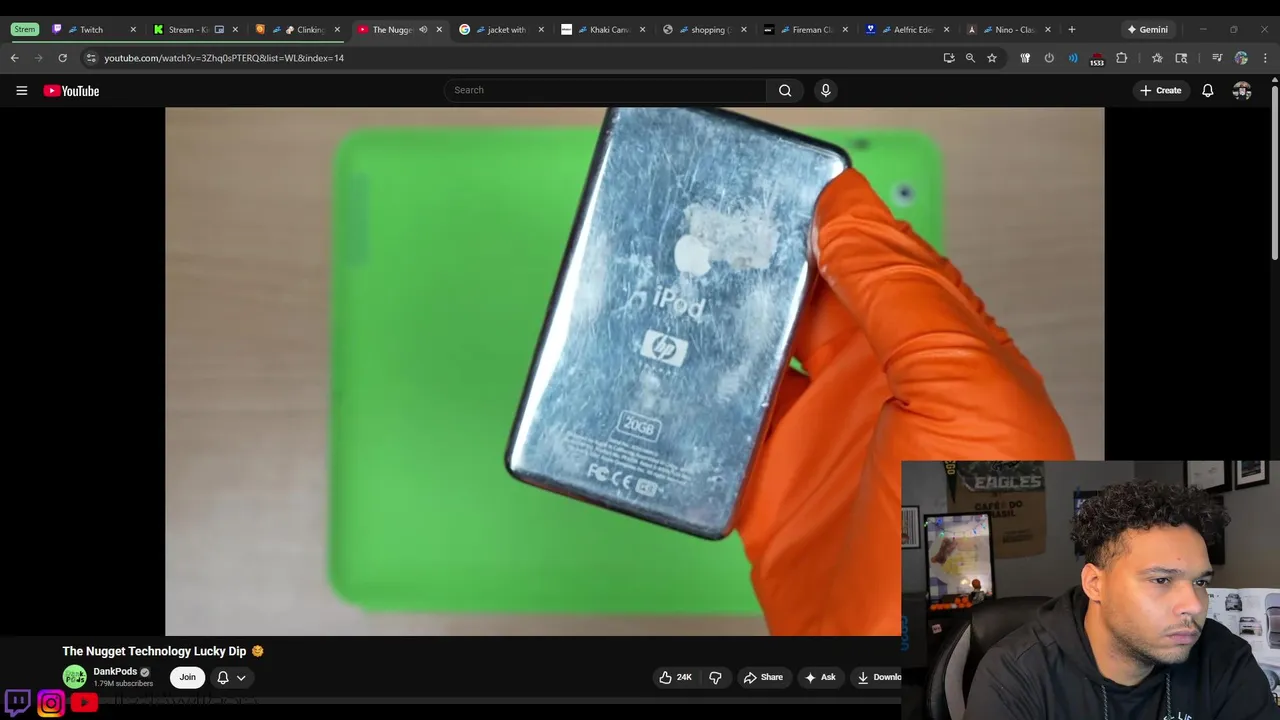Focus the YouTube search field
This screenshot has width=1280, height=720.
tap(606, 90)
